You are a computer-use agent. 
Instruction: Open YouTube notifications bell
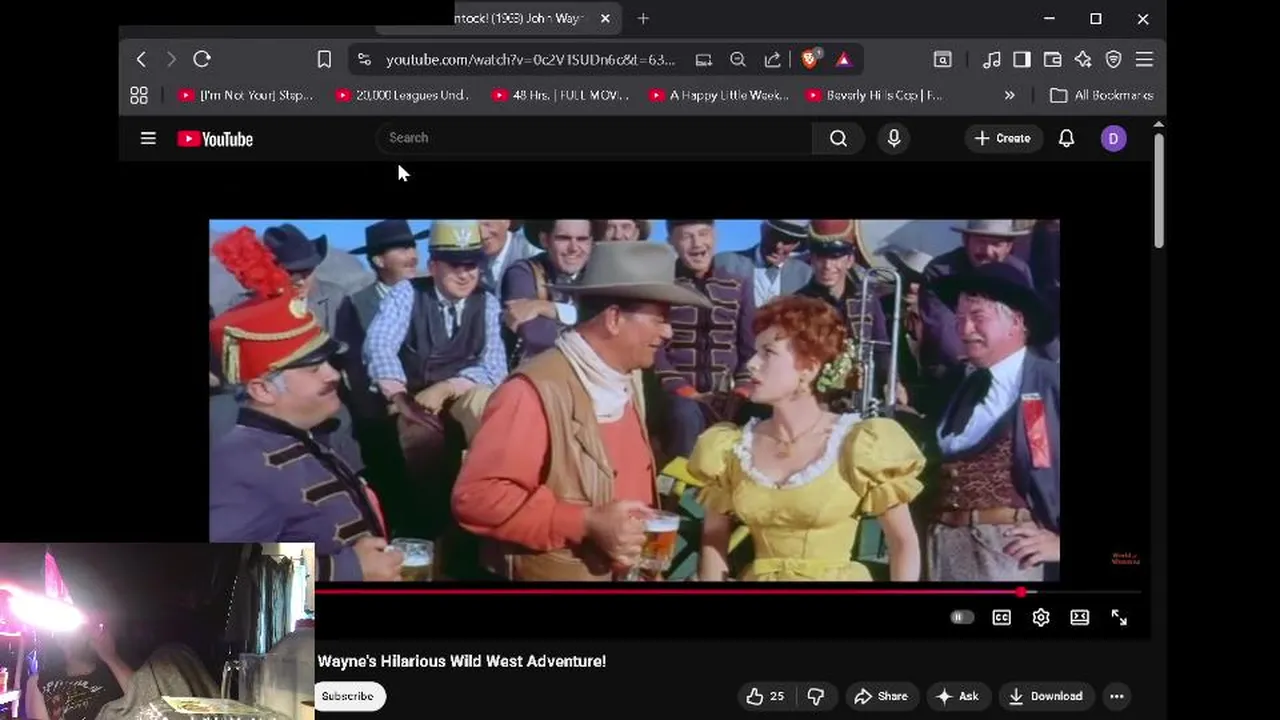1066,138
